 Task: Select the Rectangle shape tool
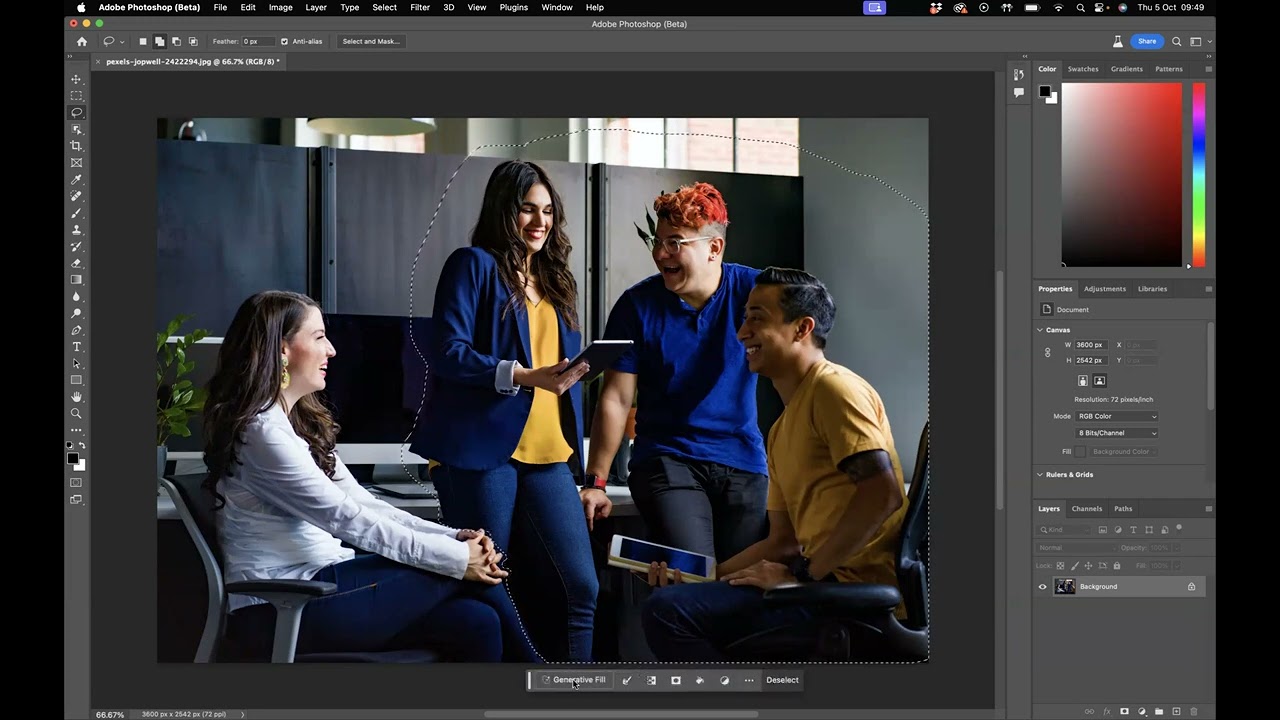(x=76, y=380)
